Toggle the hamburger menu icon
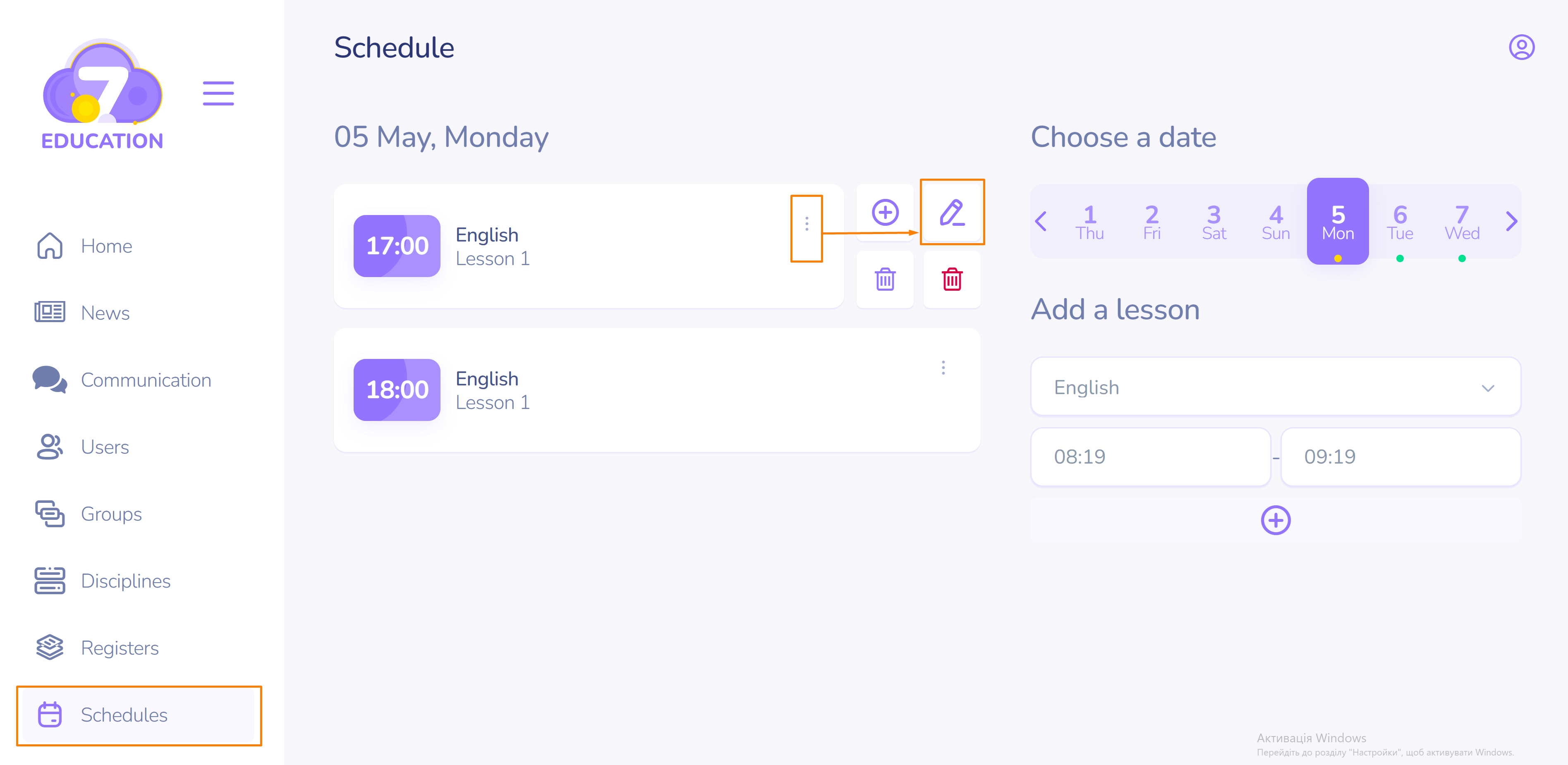Viewport: 1568px width, 765px height. tap(218, 93)
